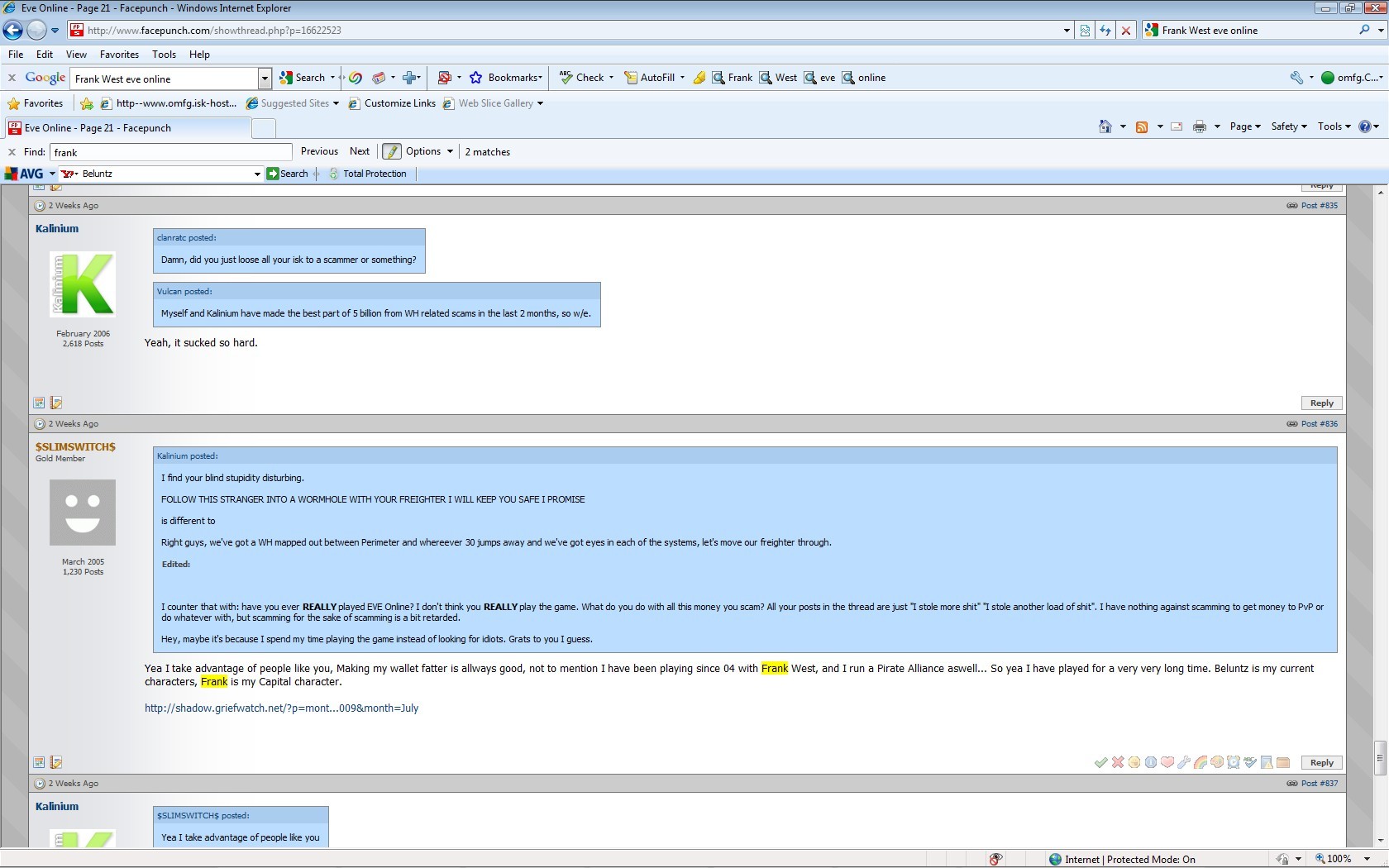The width and height of the screenshot is (1389, 868).
Task: Open the Favorites menu in menu bar
Action: click(119, 55)
